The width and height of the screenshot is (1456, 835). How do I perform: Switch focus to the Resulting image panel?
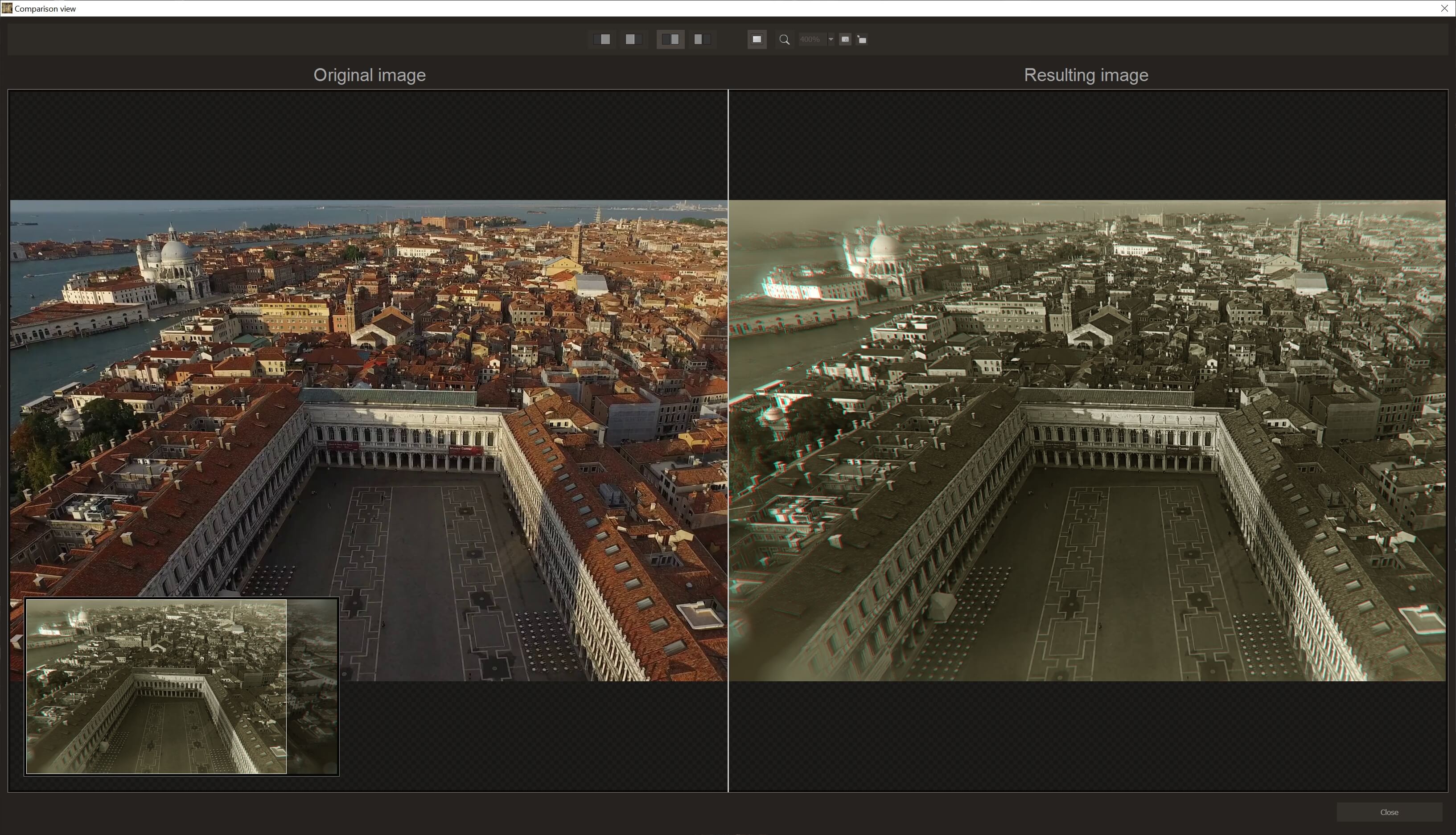(x=1086, y=401)
